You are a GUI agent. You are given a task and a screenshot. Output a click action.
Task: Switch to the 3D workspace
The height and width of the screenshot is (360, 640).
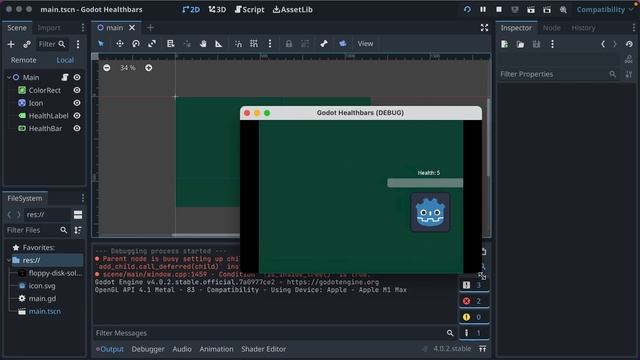[217, 9]
